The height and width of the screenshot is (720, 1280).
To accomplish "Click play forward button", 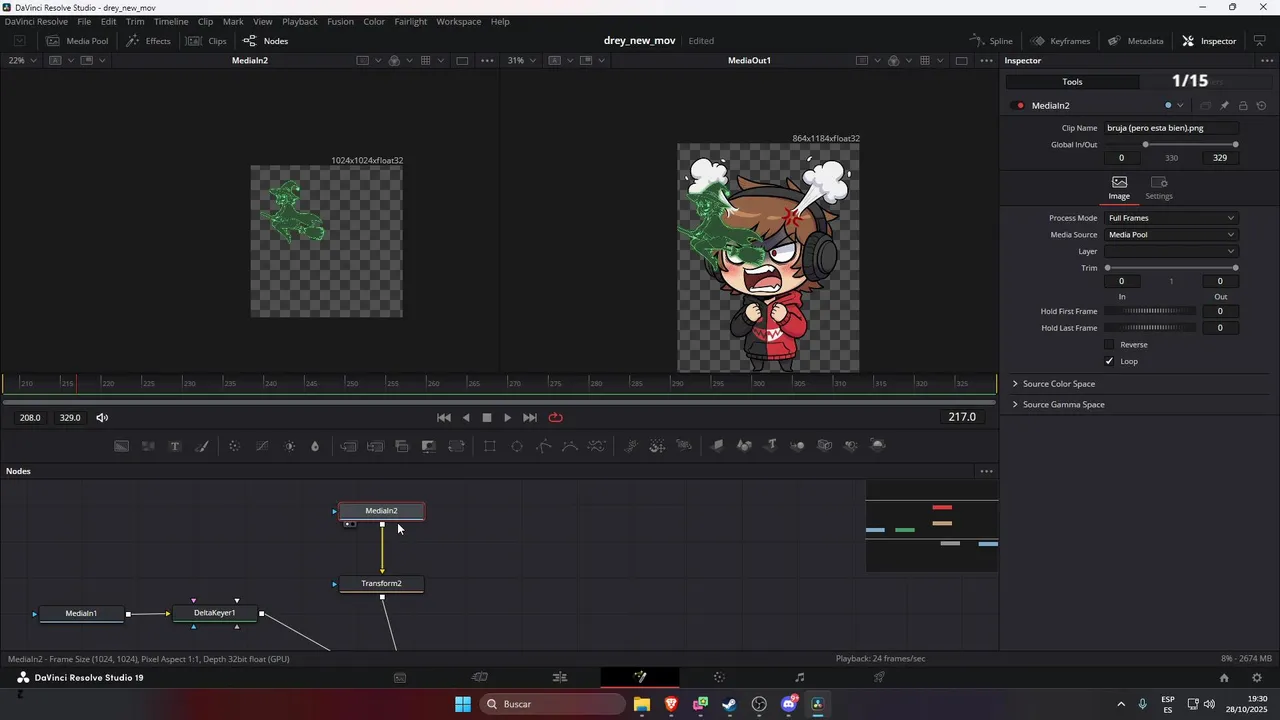I will pos(508,417).
